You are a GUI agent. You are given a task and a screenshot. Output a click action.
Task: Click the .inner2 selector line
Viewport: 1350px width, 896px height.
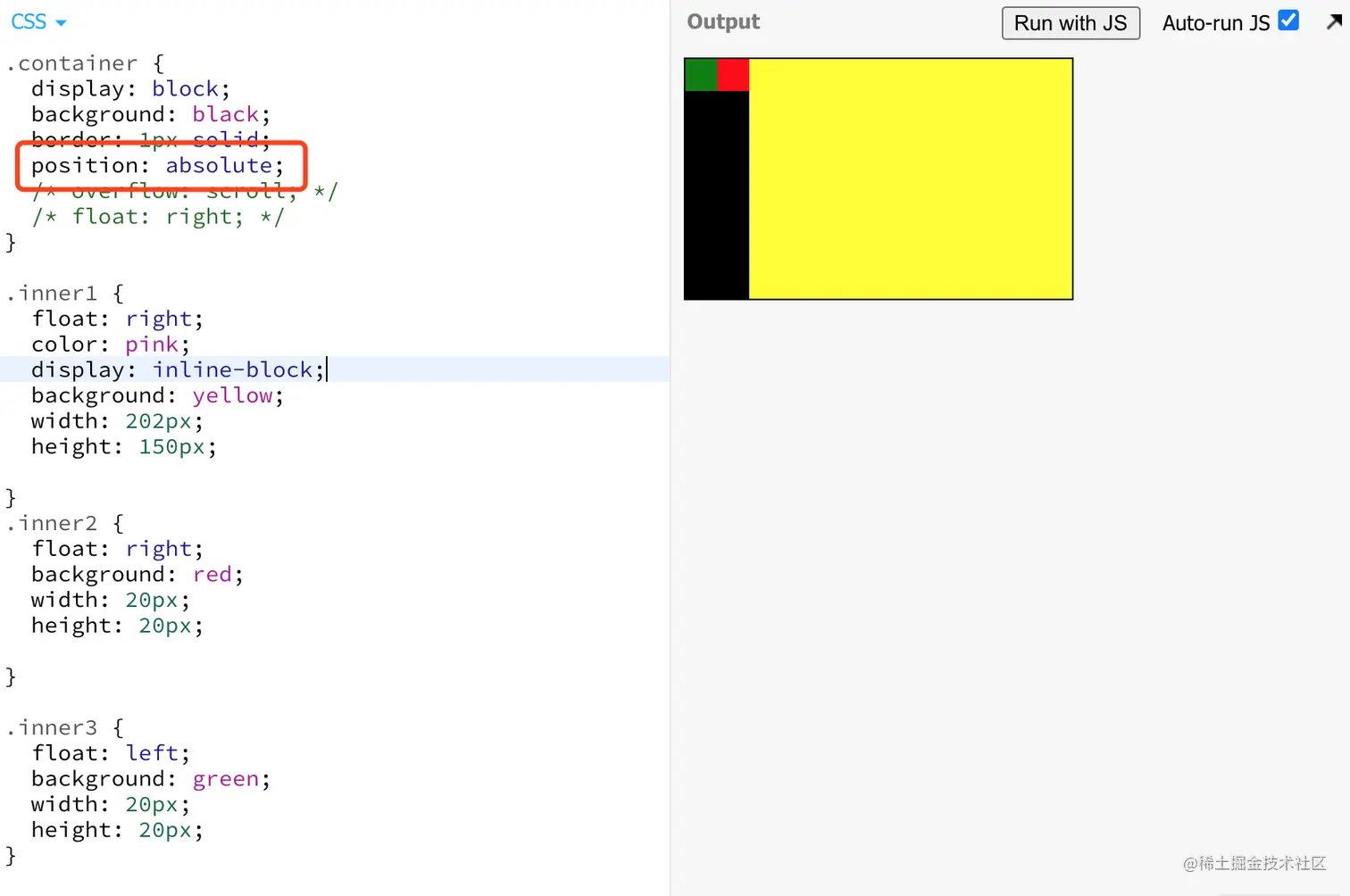click(64, 523)
